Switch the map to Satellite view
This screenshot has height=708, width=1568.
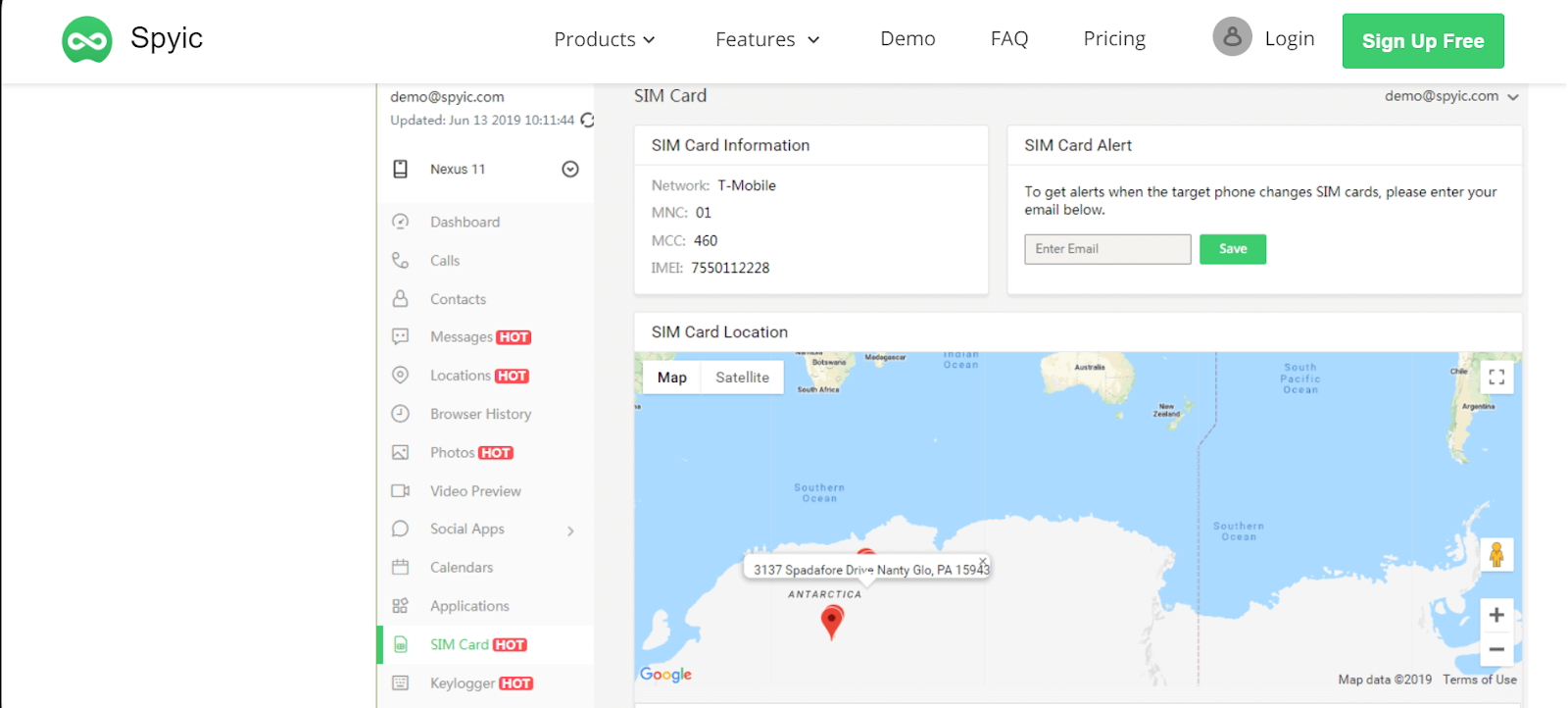pyautogui.click(x=742, y=378)
